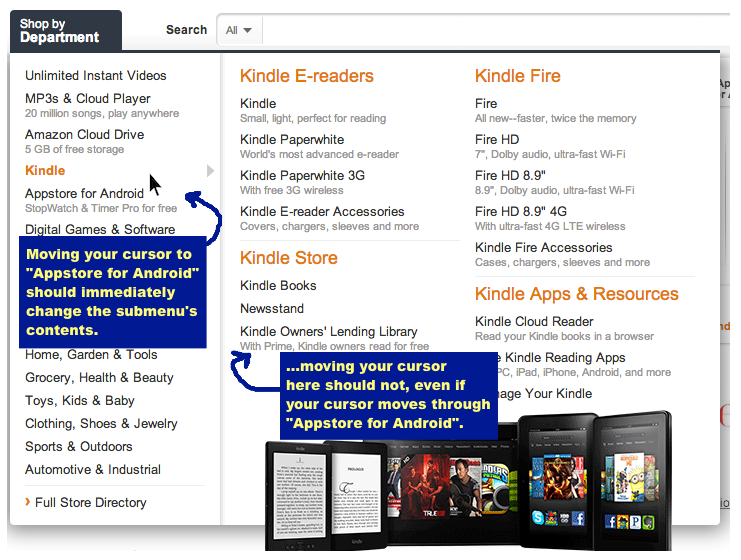This screenshot has height=560, width=741.
Task: Select MP3s & Cloud Player department
Action: [x=87, y=98]
